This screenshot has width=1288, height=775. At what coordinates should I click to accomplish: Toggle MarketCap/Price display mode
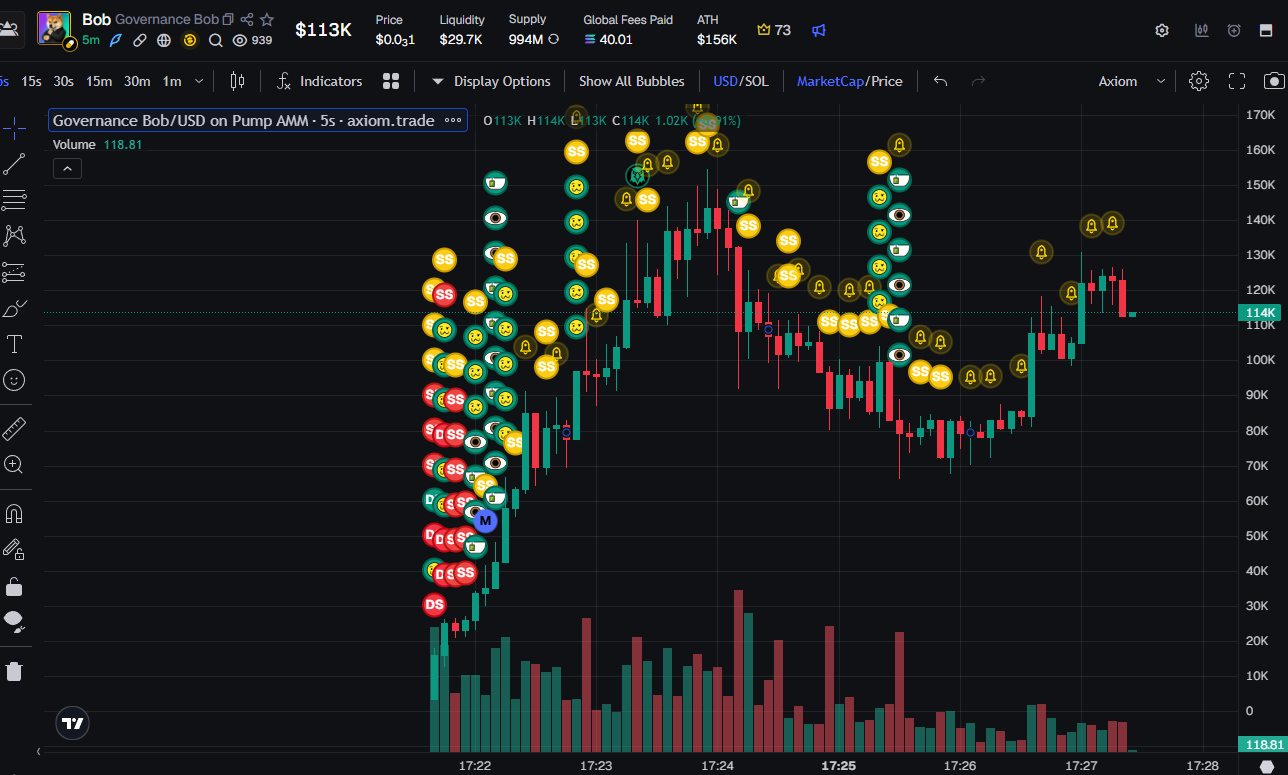tap(849, 81)
